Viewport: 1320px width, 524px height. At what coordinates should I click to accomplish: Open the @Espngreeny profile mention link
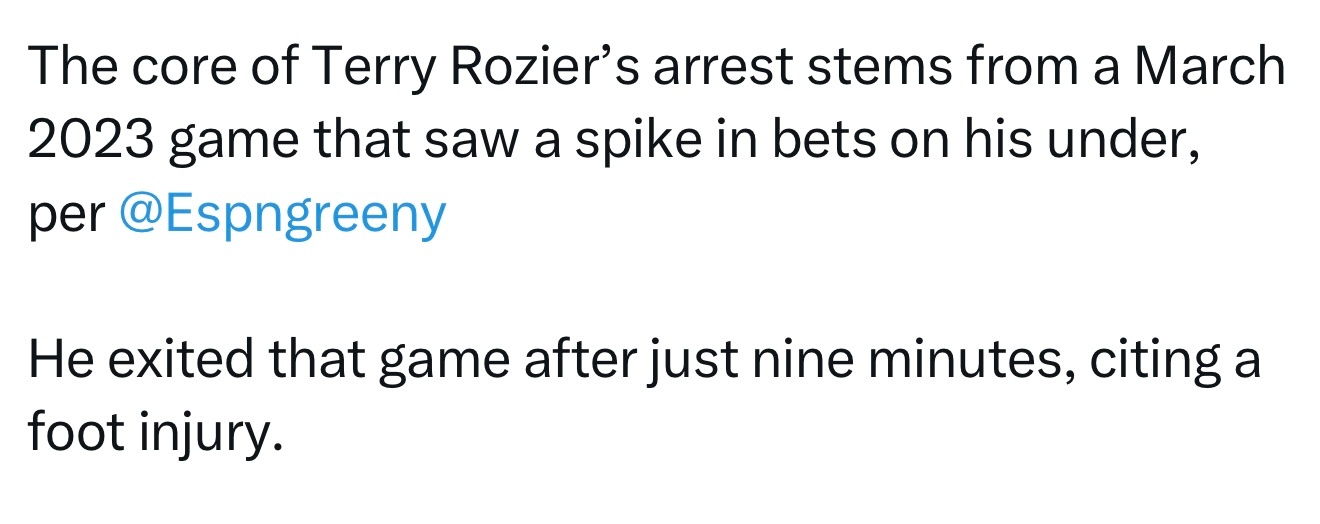point(282,215)
